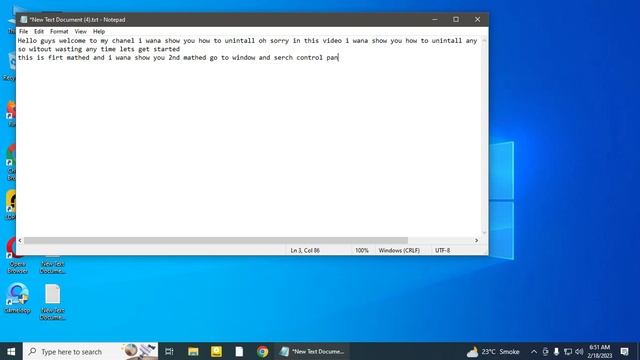Open File Explorer from the taskbar
Image resolution: width=640 pixels, height=360 pixels.
tap(193, 351)
